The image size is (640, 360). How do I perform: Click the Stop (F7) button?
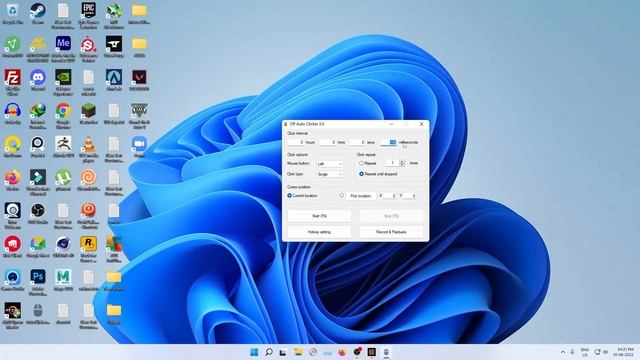coord(391,216)
